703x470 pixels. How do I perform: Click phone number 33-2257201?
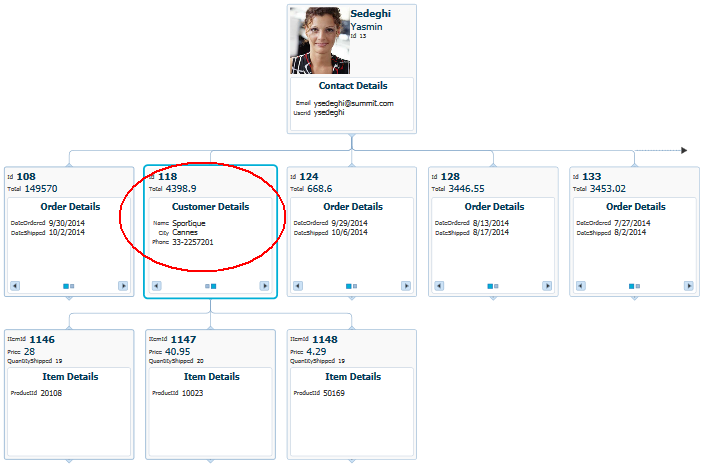tap(193, 242)
